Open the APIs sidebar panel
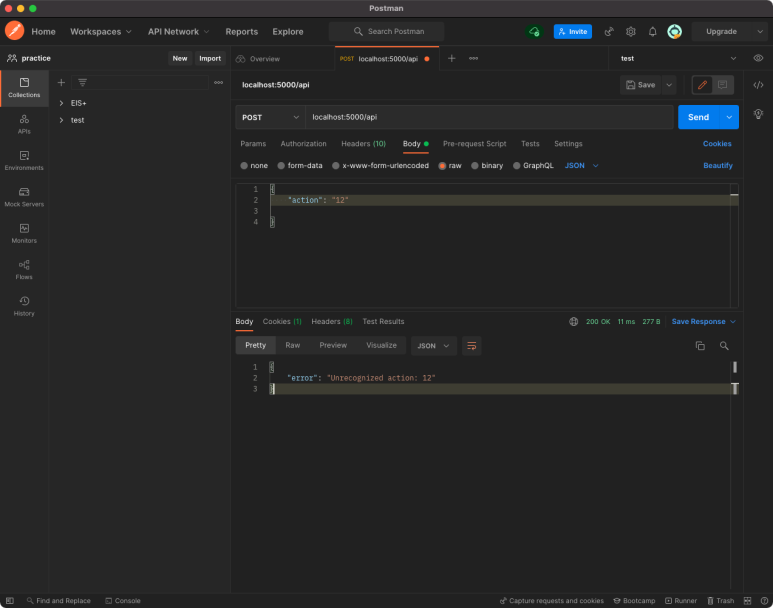773x608 pixels. coord(24,124)
